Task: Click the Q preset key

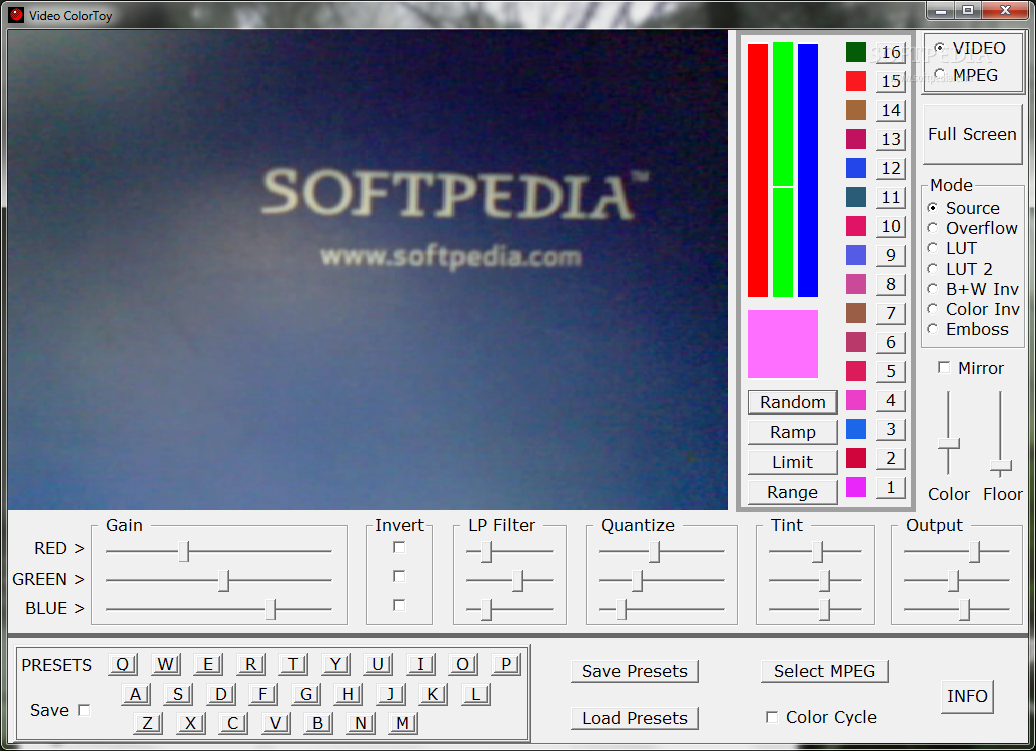Action: pyautogui.click(x=123, y=664)
